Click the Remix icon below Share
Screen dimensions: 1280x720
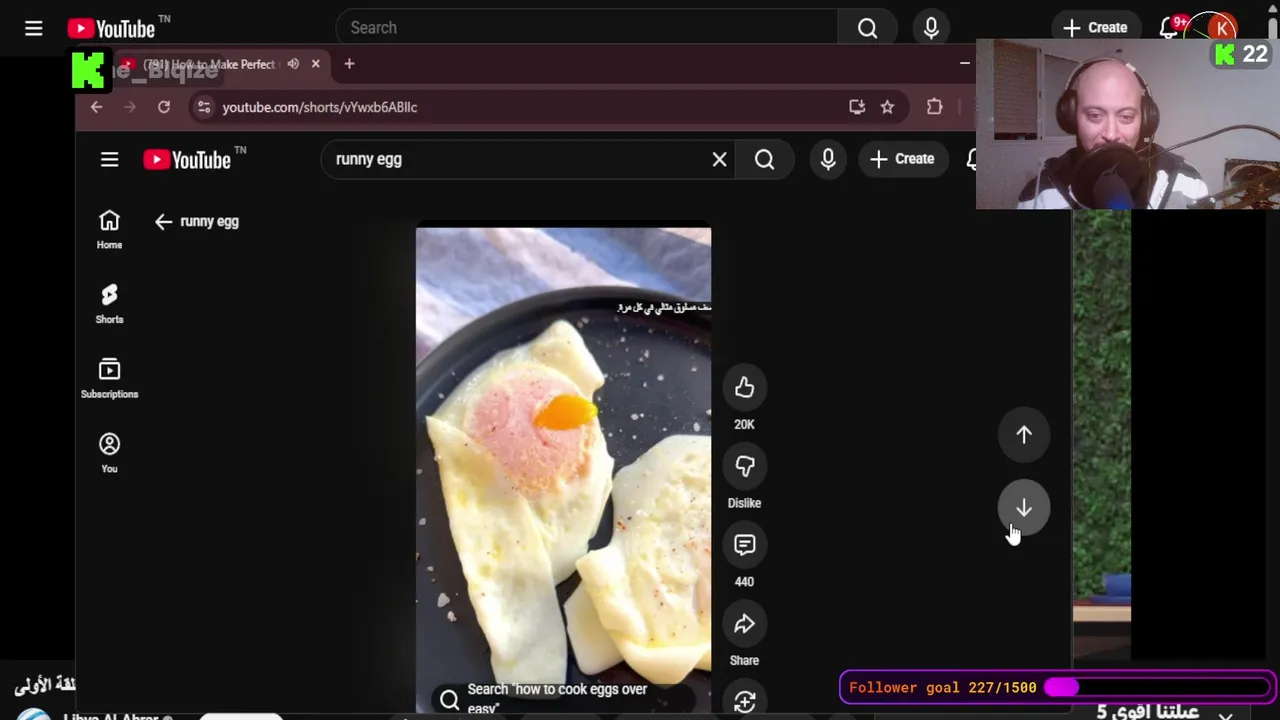[x=744, y=702]
